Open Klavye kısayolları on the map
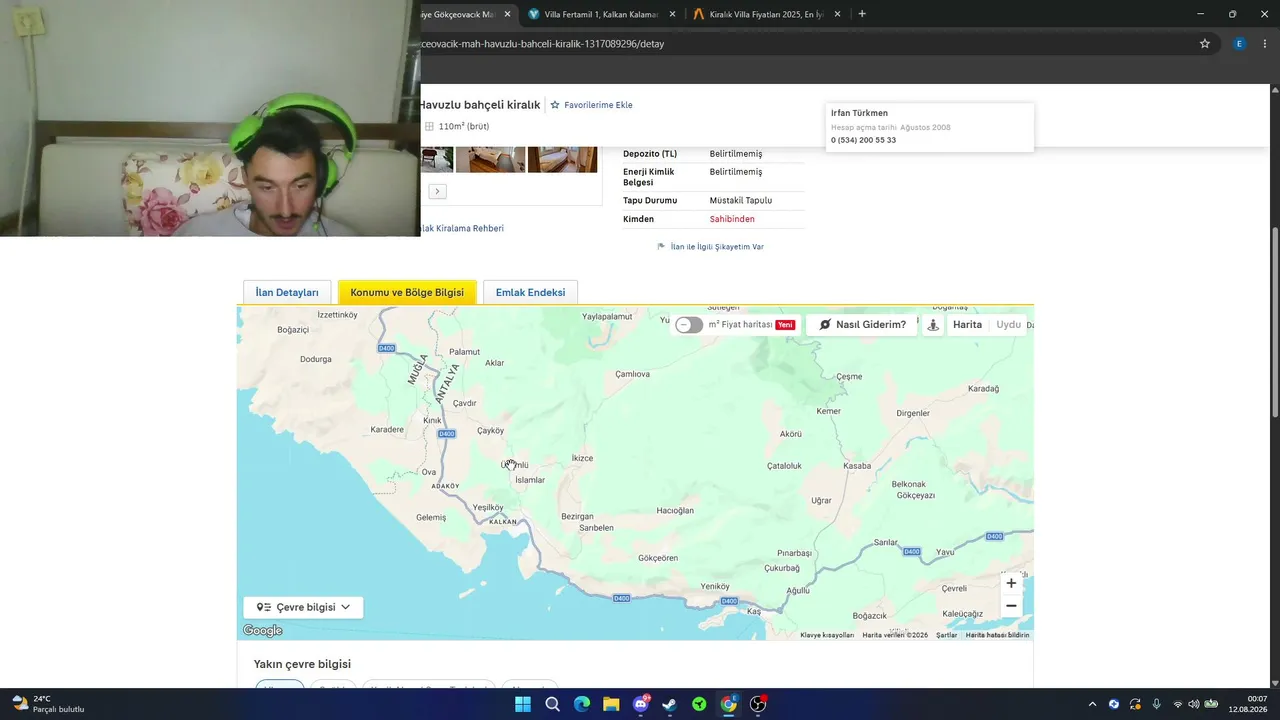 (827, 635)
